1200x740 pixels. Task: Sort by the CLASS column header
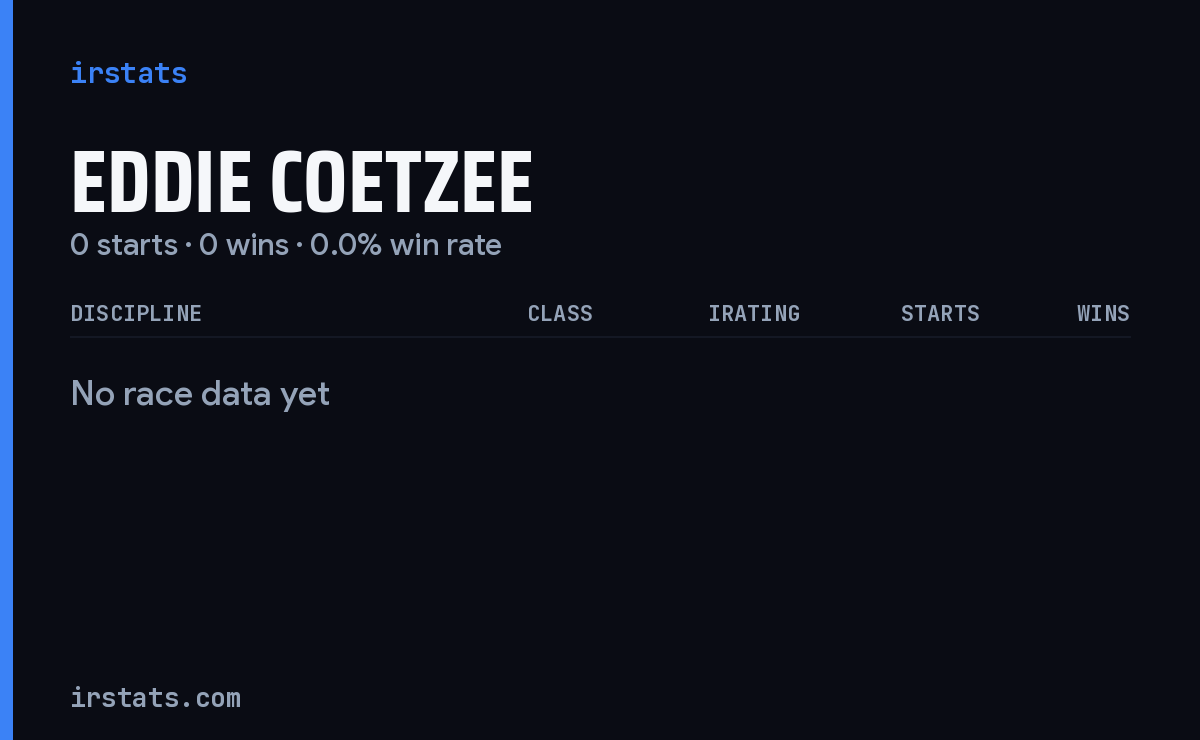(560, 313)
